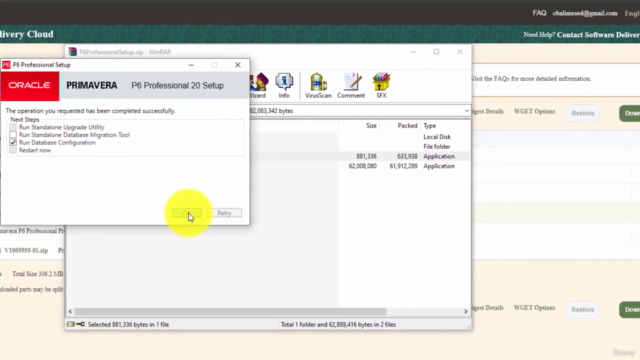This screenshot has height=360, width=640.
Task: Launch the Wizard toolbar icon
Action: pos(258,85)
